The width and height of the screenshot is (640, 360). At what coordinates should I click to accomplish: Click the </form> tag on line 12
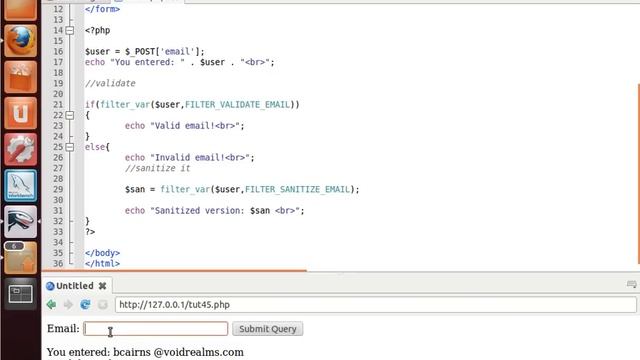(x=102, y=9)
